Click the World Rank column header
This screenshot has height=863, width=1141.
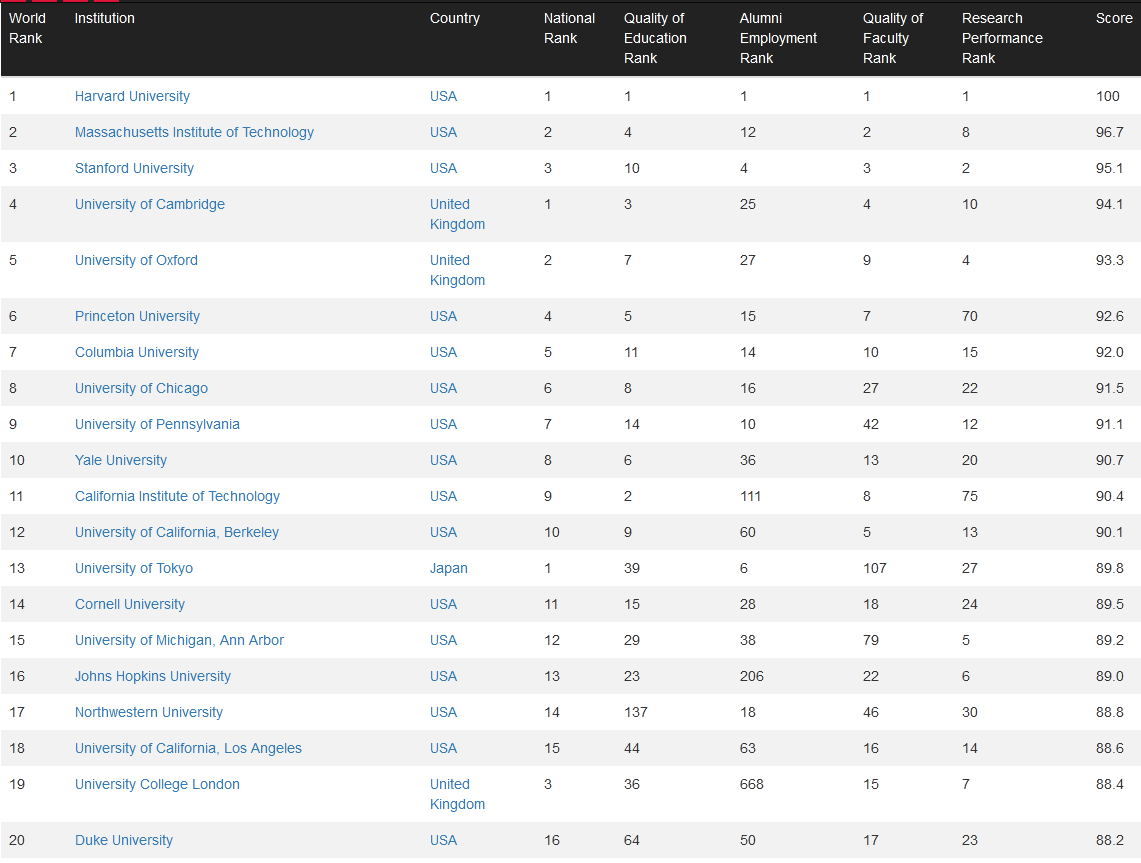(27, 28)
